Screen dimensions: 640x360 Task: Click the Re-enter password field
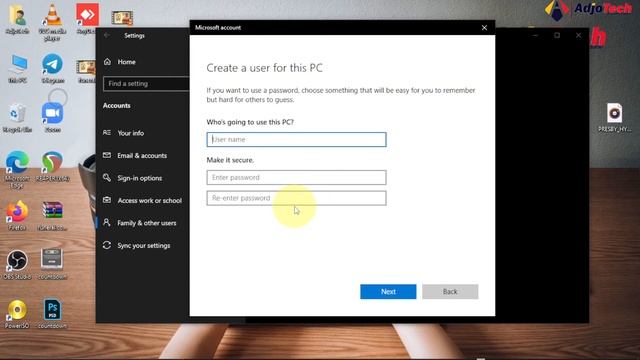[296, 198]
